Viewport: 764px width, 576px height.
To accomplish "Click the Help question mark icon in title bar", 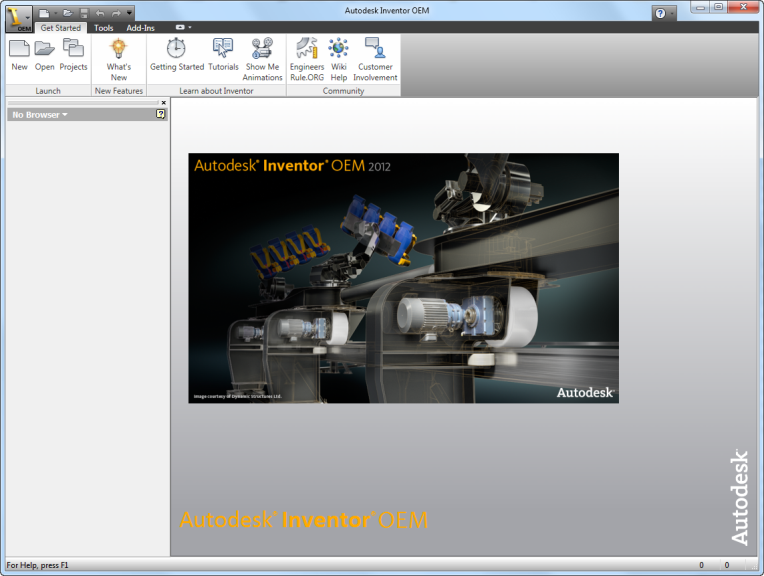I will point(660,13).
